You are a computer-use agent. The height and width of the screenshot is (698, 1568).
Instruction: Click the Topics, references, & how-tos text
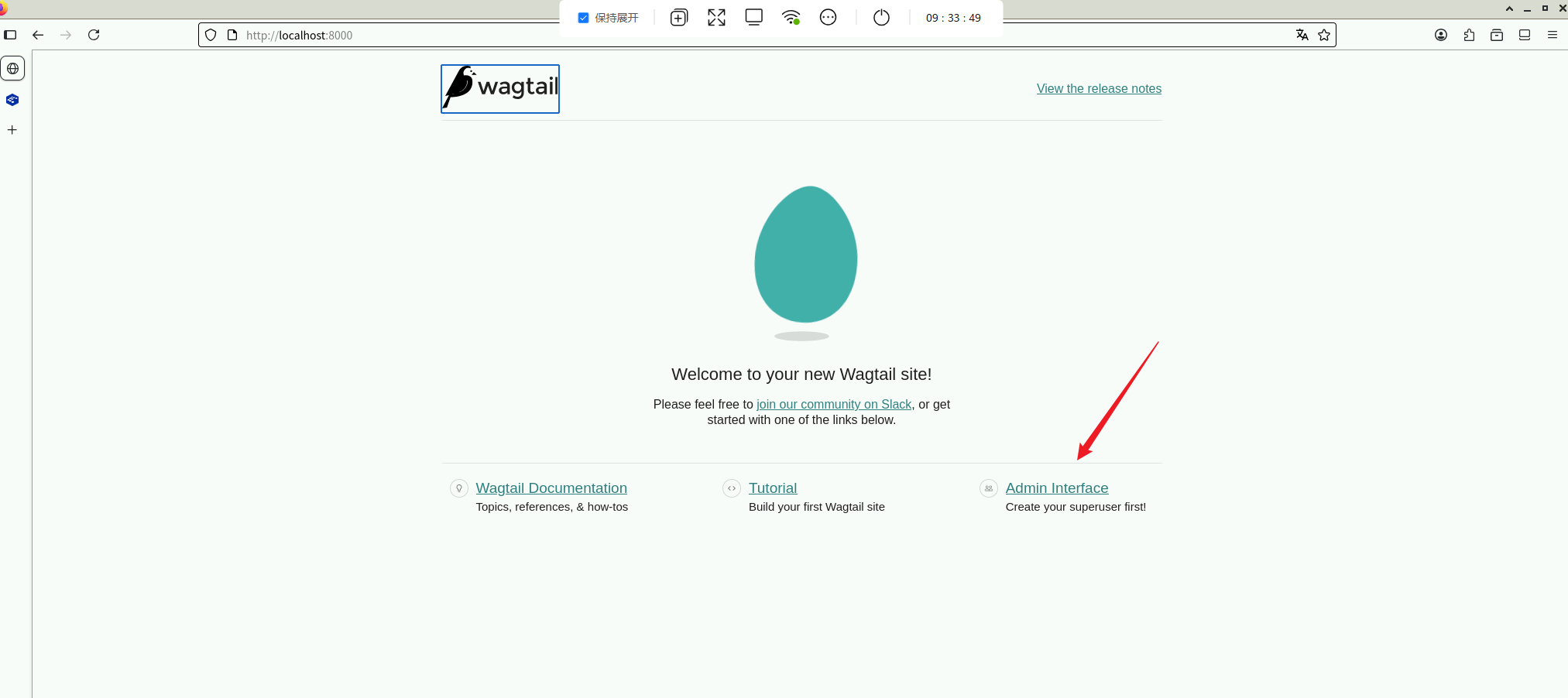[552, 507]
